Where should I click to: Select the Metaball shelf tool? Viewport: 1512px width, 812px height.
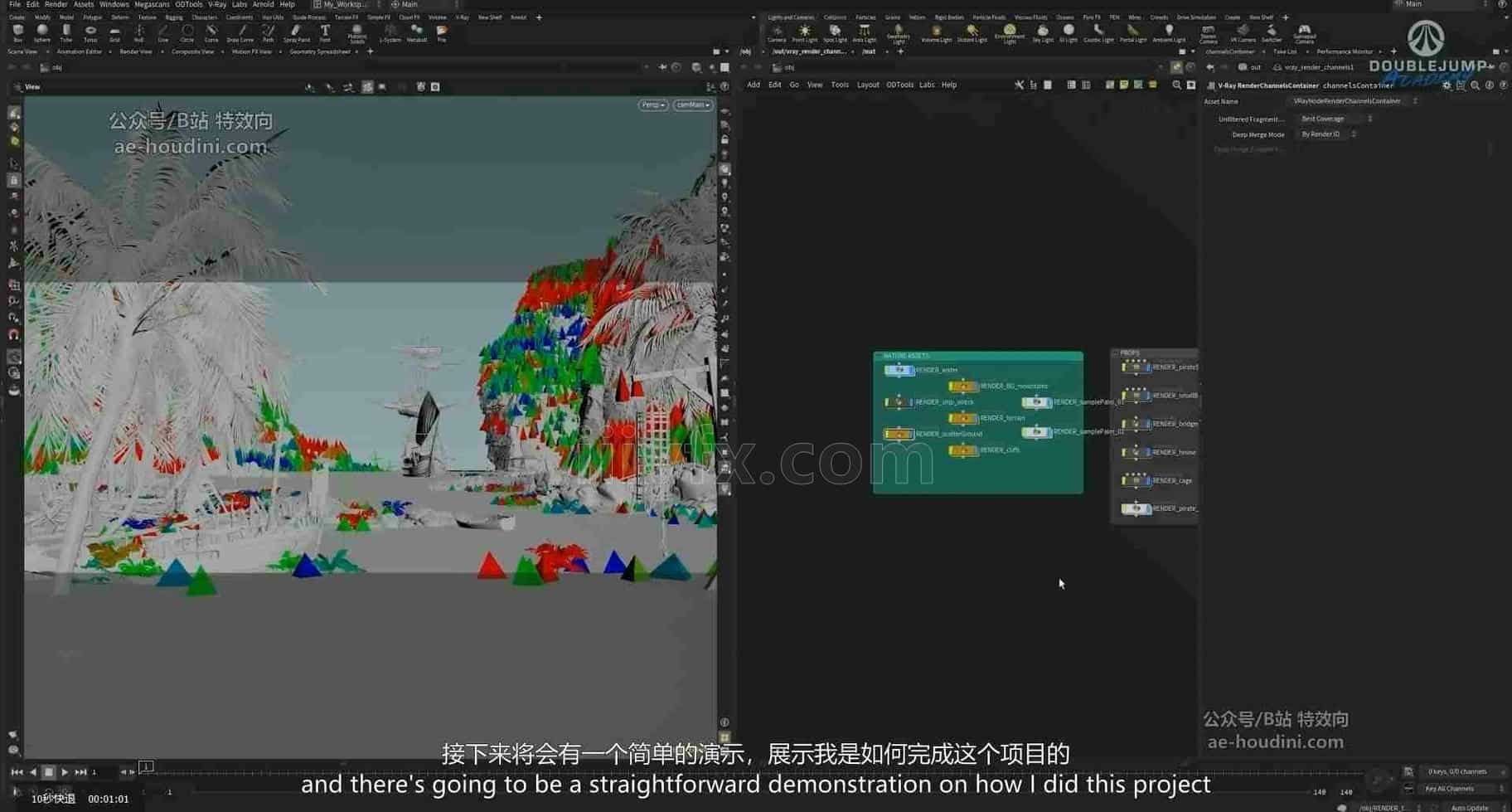pos(417,32)
